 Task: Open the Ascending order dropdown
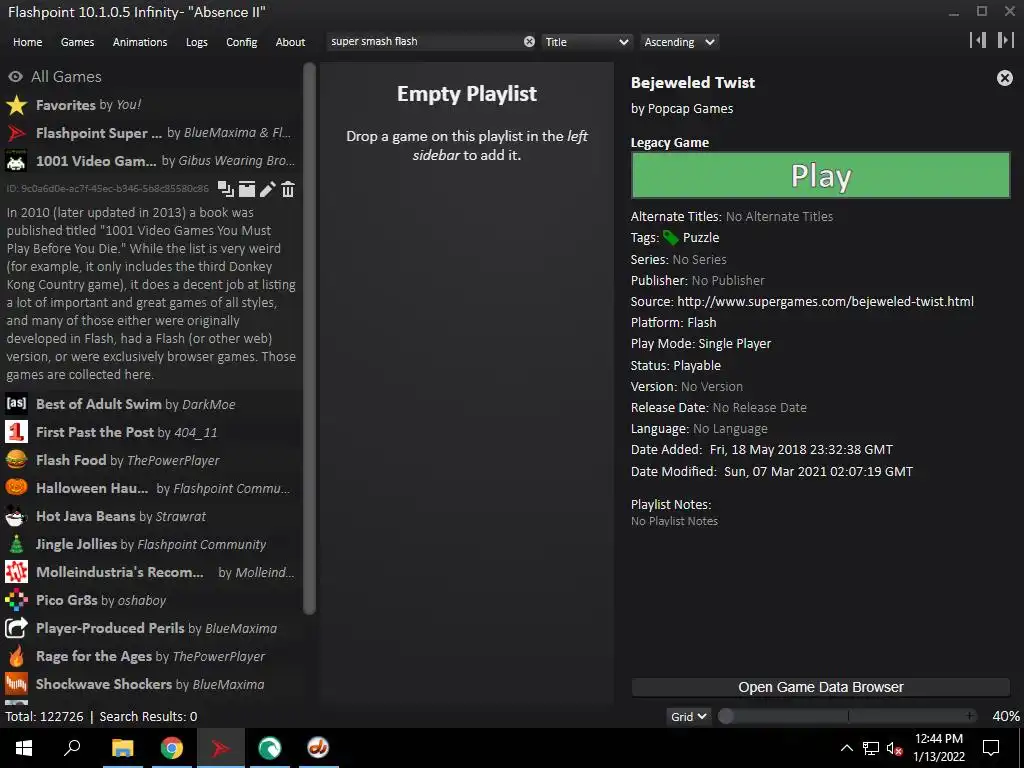coord(679,42)
